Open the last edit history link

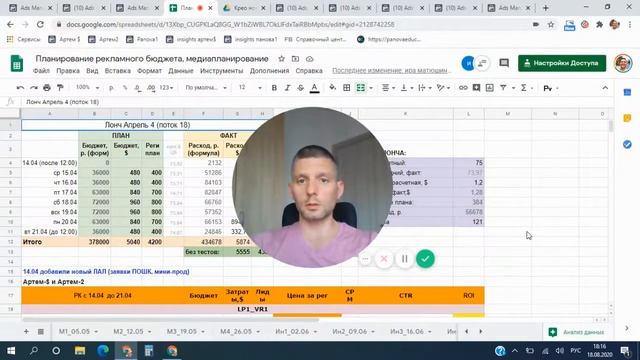(x=391, y=71)
